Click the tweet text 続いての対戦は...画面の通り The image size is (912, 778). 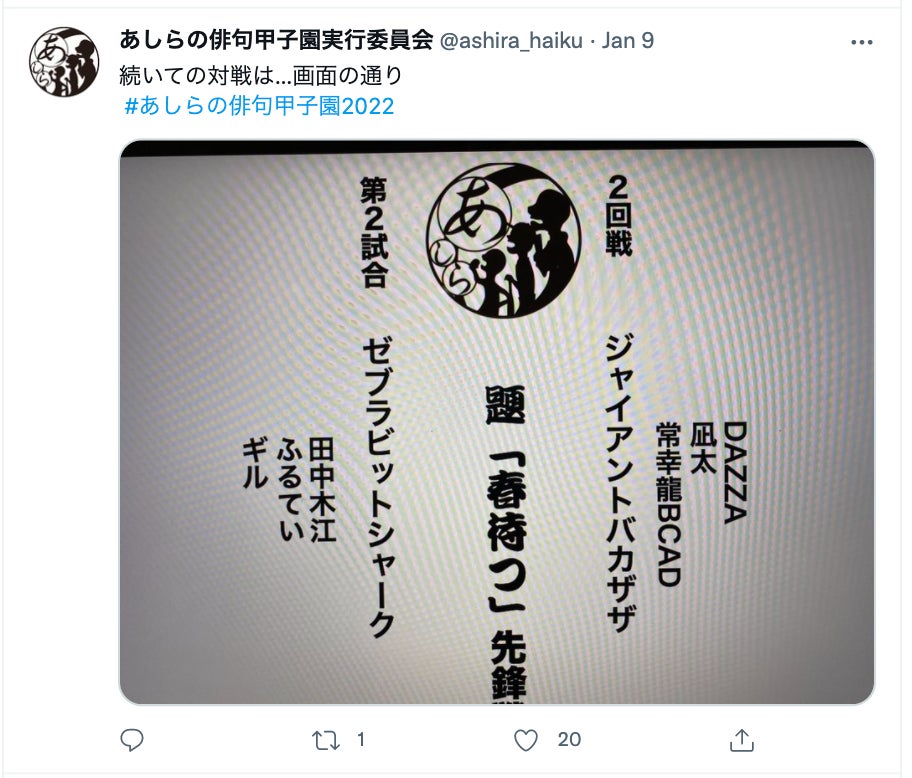point(261,75)
